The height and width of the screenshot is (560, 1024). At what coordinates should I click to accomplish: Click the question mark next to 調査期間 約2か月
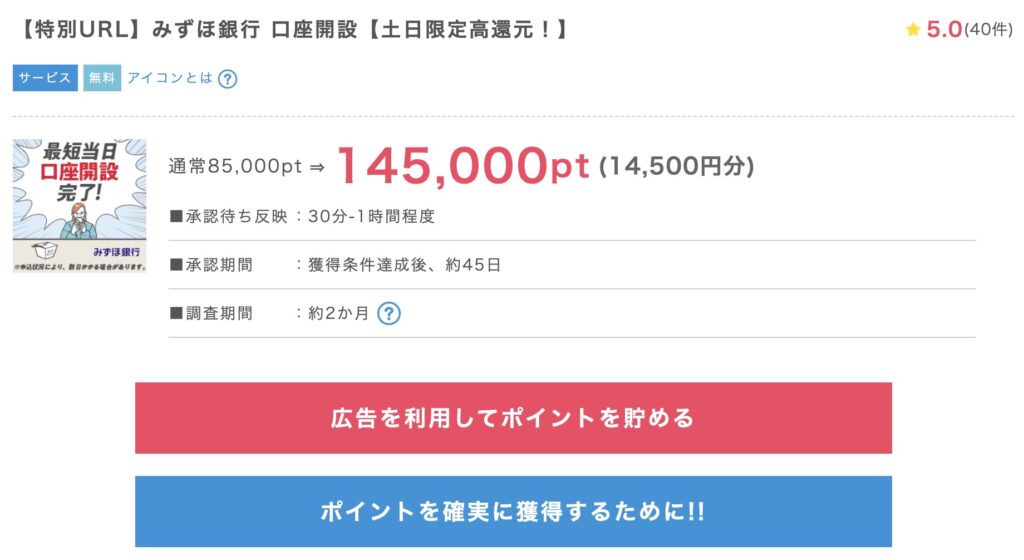point(389,314)
